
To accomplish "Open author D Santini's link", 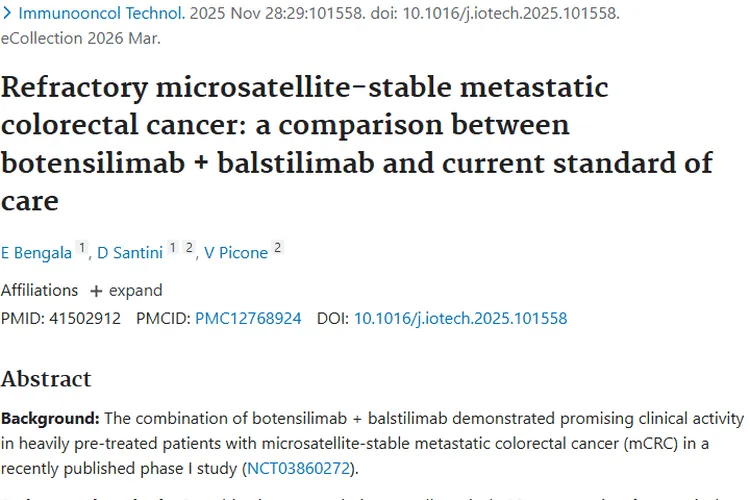I will 129,253.
